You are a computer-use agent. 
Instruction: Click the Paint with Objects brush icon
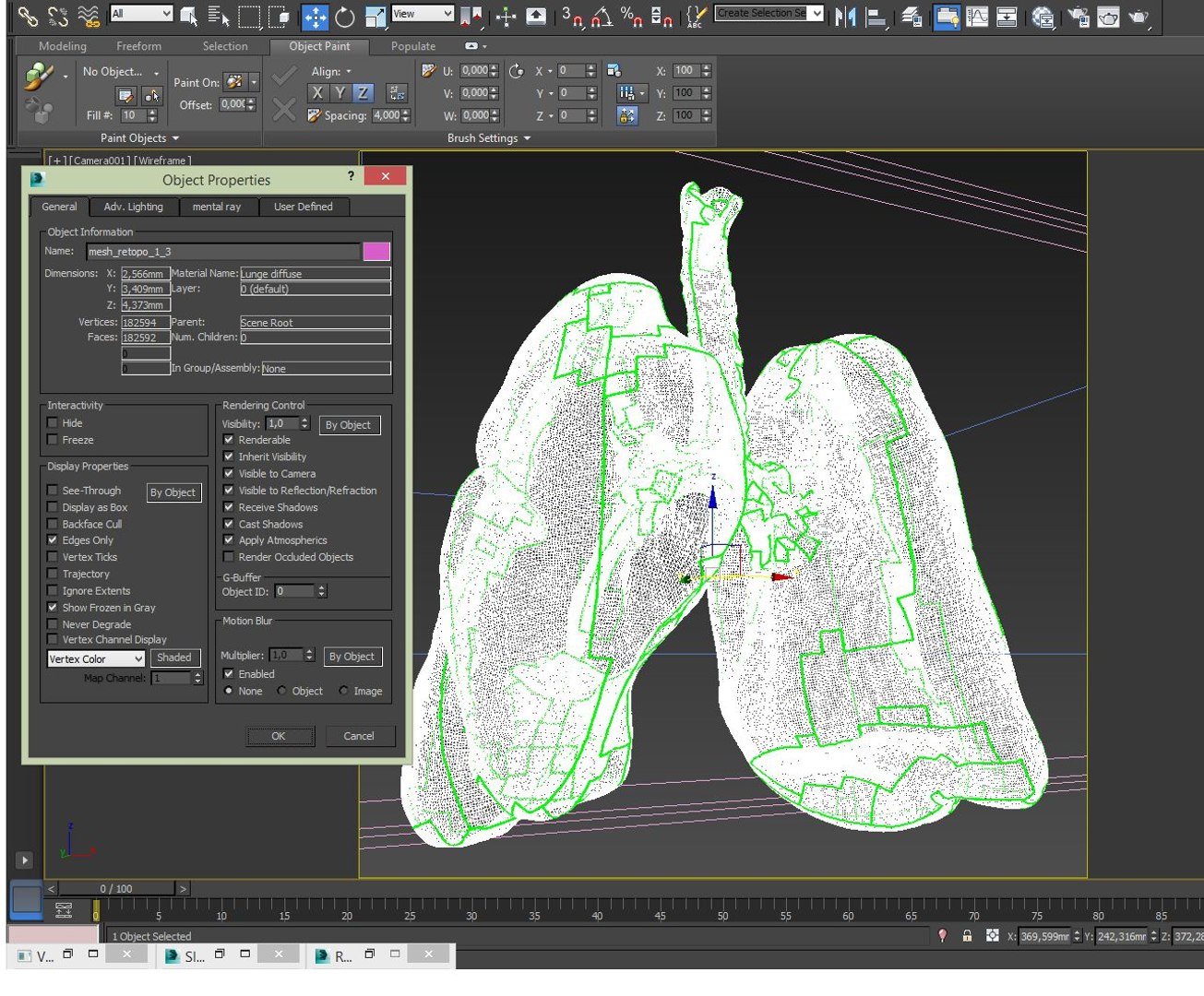[38, 77]
